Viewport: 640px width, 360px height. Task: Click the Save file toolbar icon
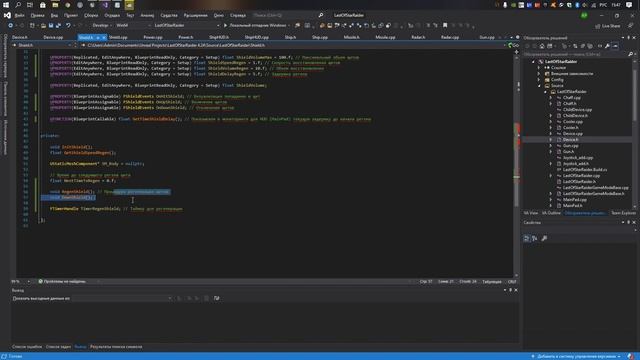pyautogui.click(x=51, y=25)
